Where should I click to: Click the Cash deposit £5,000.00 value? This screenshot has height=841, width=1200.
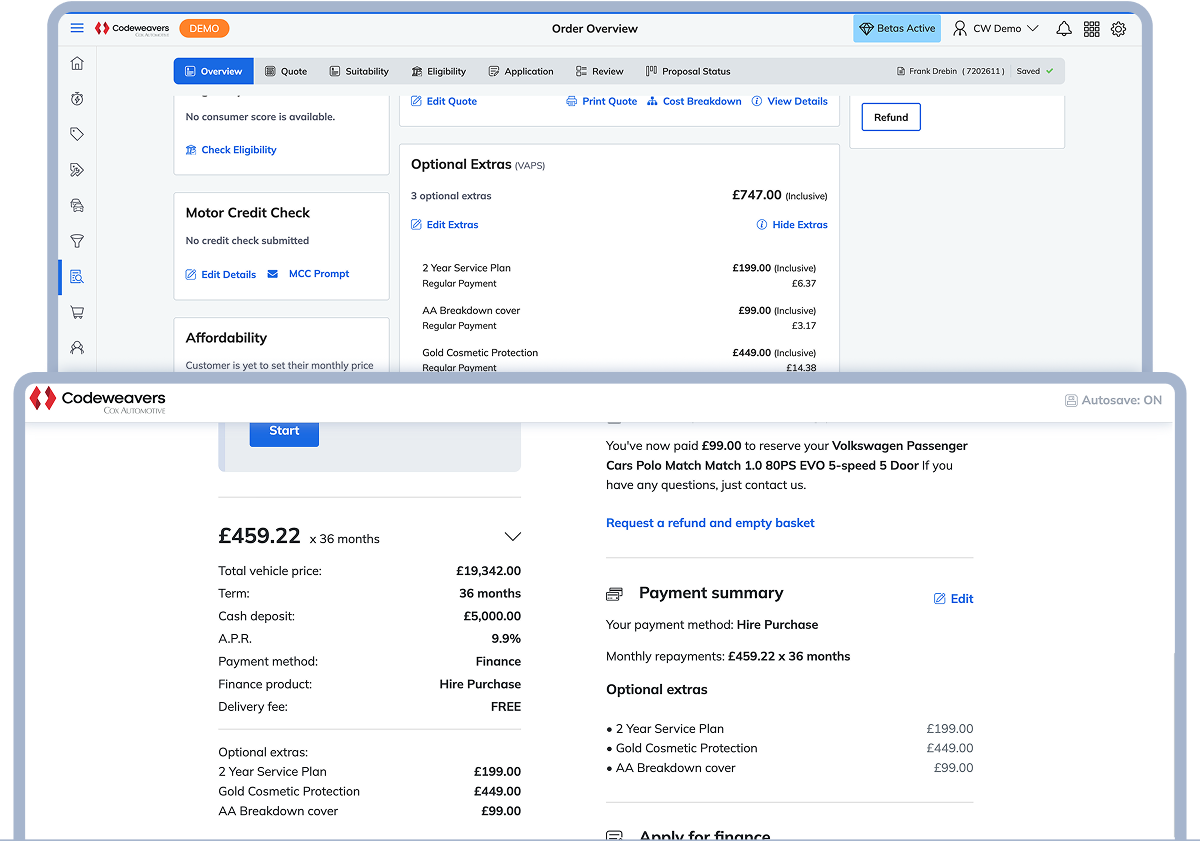tap(492, 616)
